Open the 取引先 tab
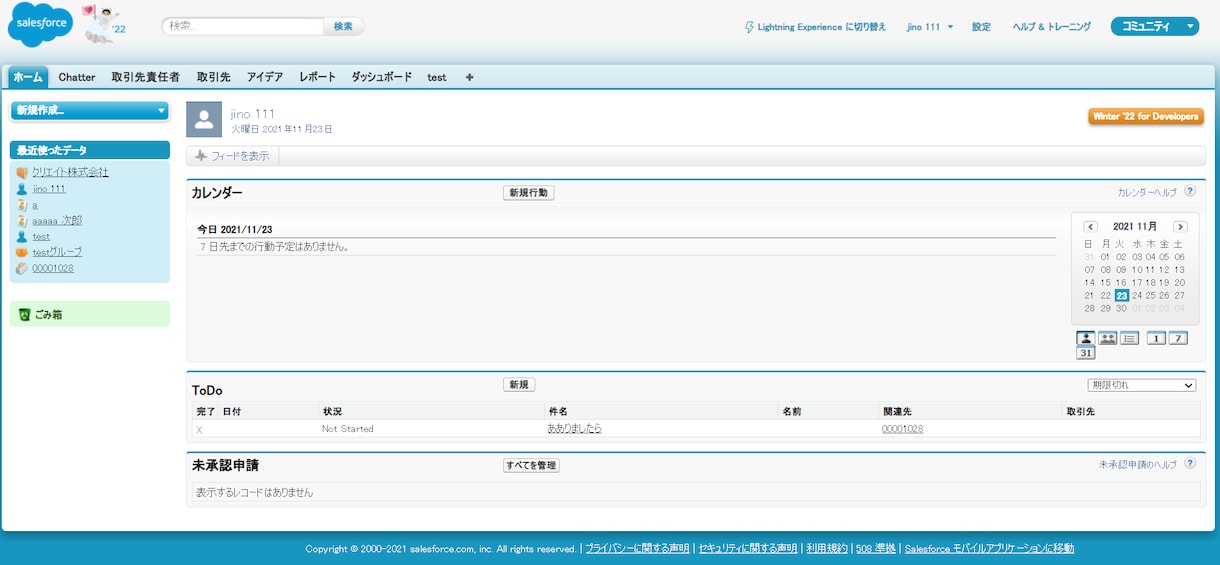The image size is (1220, 565). coord(214,77)
